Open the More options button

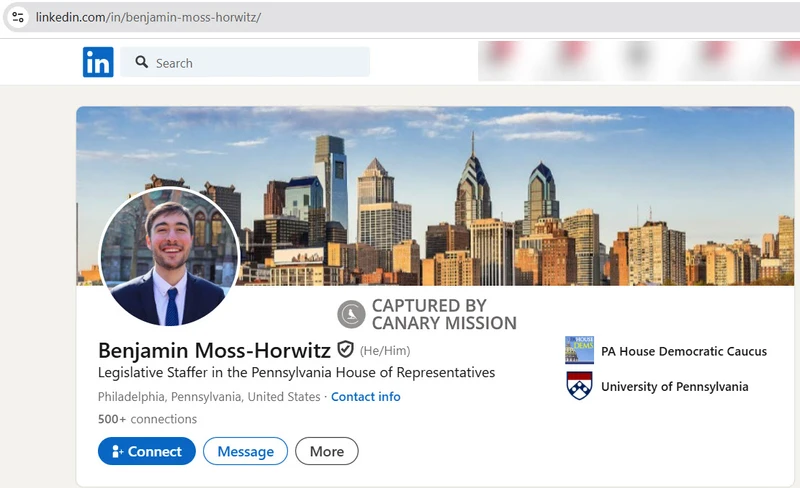pyautogui.click(x=327, y=451)
